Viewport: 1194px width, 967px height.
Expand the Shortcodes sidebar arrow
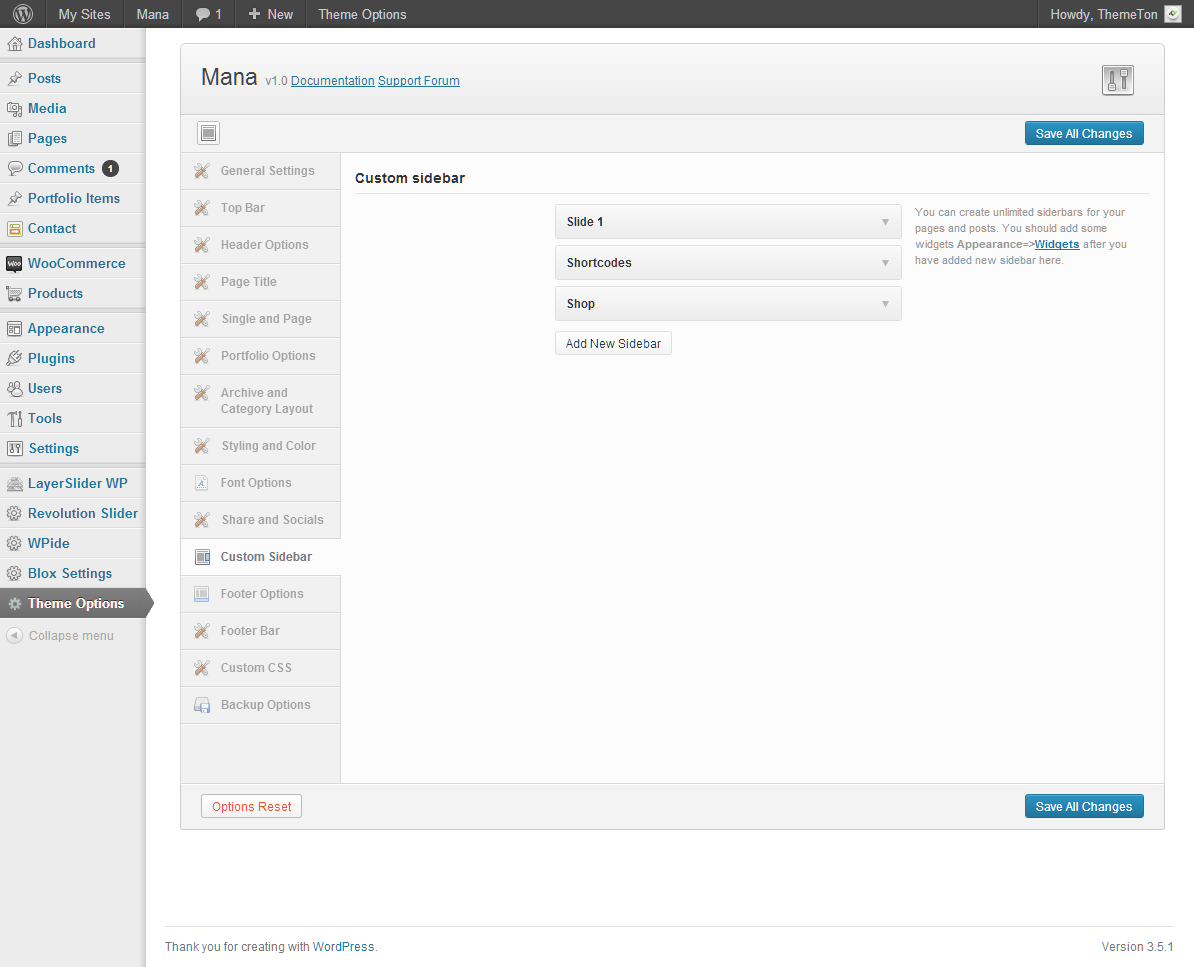(885, 263)
